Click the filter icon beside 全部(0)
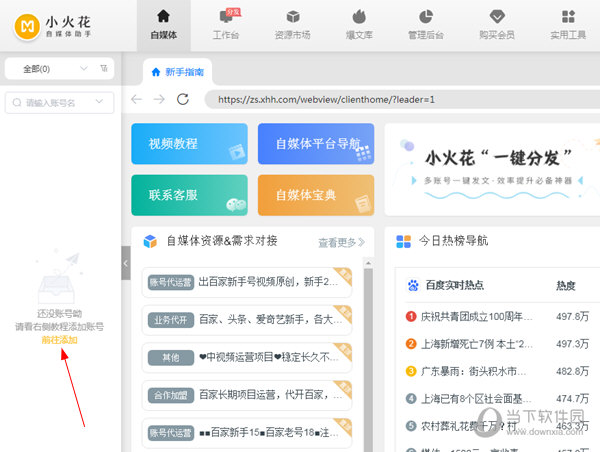This screenshot has width=600, height=452. [x=104, y=69]
